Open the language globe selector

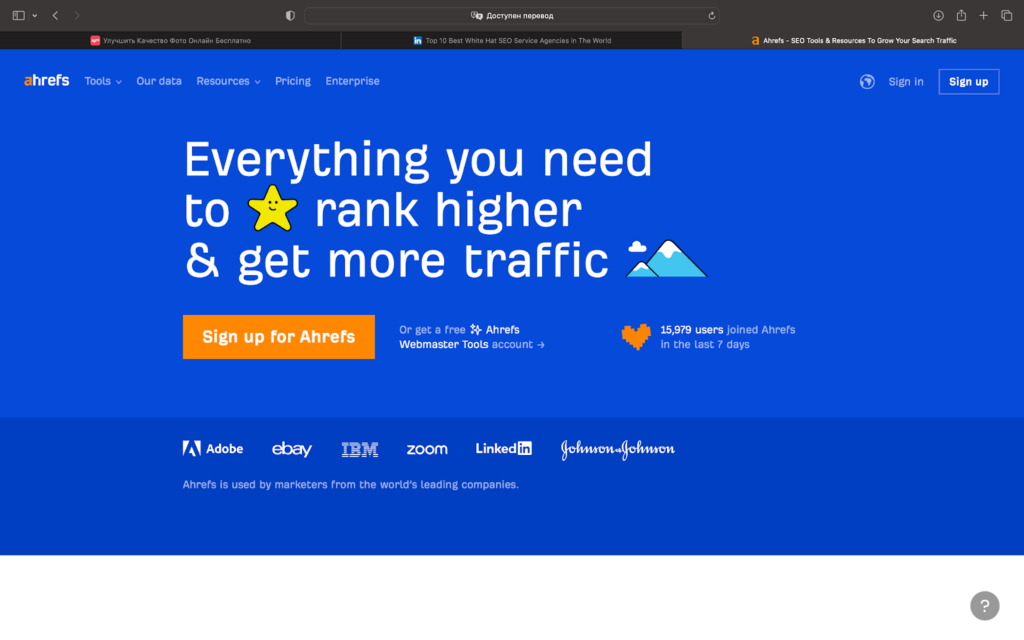point(867,82)
